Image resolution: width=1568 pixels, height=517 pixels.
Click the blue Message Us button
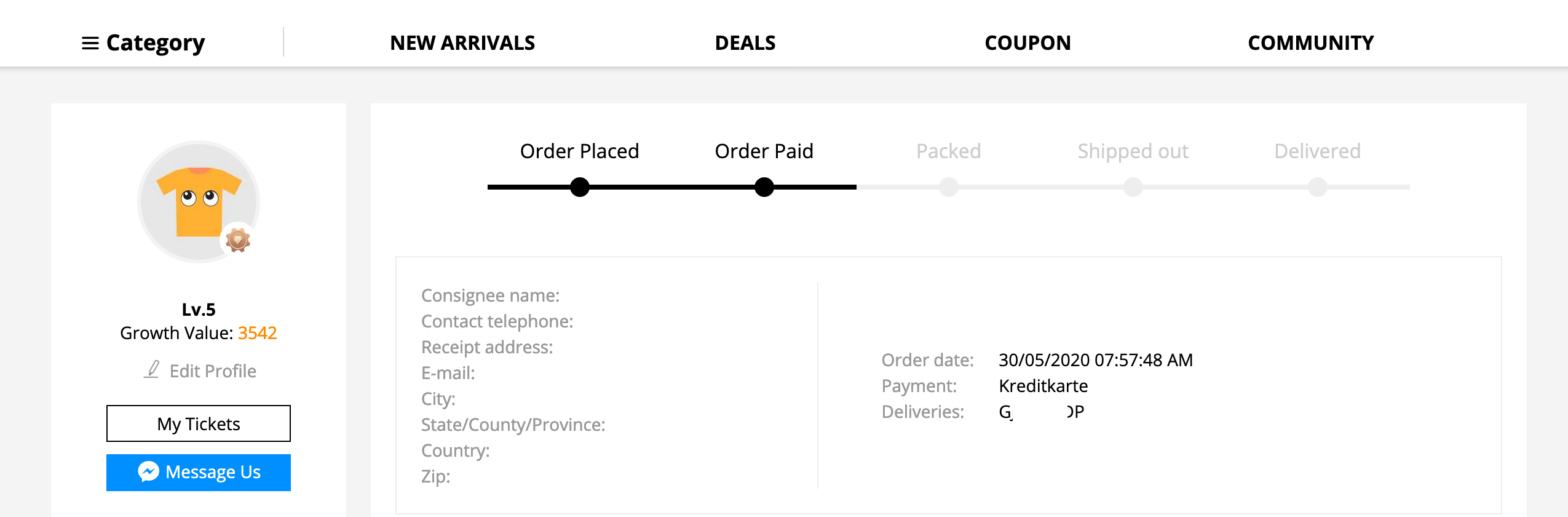(x=199, y=473)
